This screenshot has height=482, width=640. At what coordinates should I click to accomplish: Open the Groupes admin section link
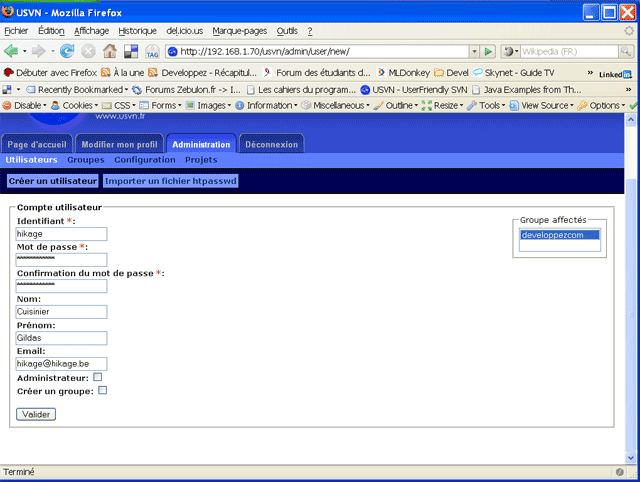pyautogui.click(x=86, y=160)
